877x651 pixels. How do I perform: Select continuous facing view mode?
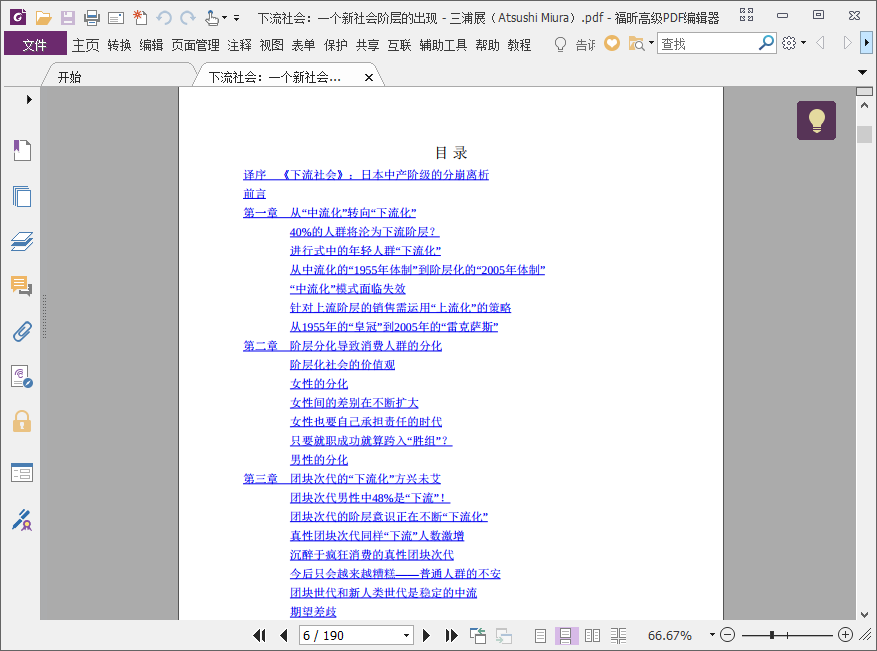[x=618, y=635]
